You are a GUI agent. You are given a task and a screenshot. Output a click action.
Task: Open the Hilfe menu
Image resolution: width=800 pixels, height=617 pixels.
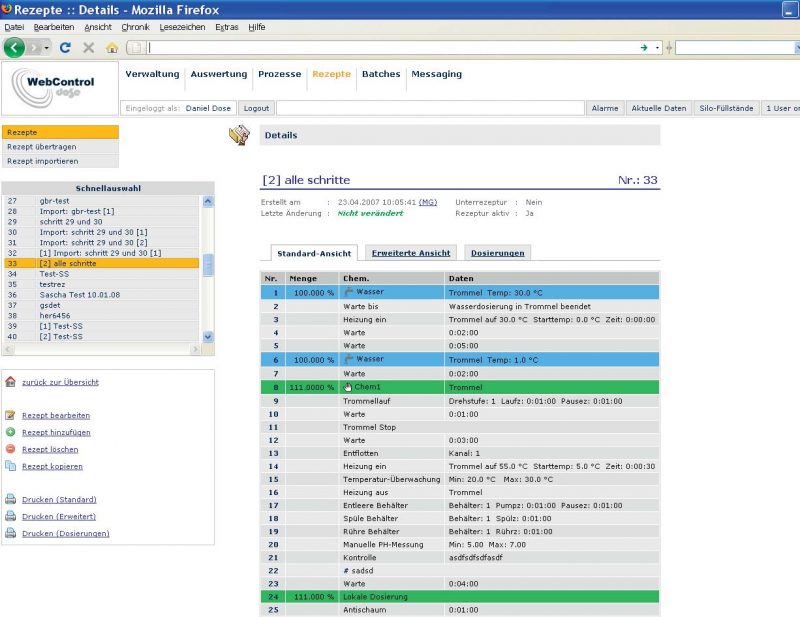coord(257,27)
